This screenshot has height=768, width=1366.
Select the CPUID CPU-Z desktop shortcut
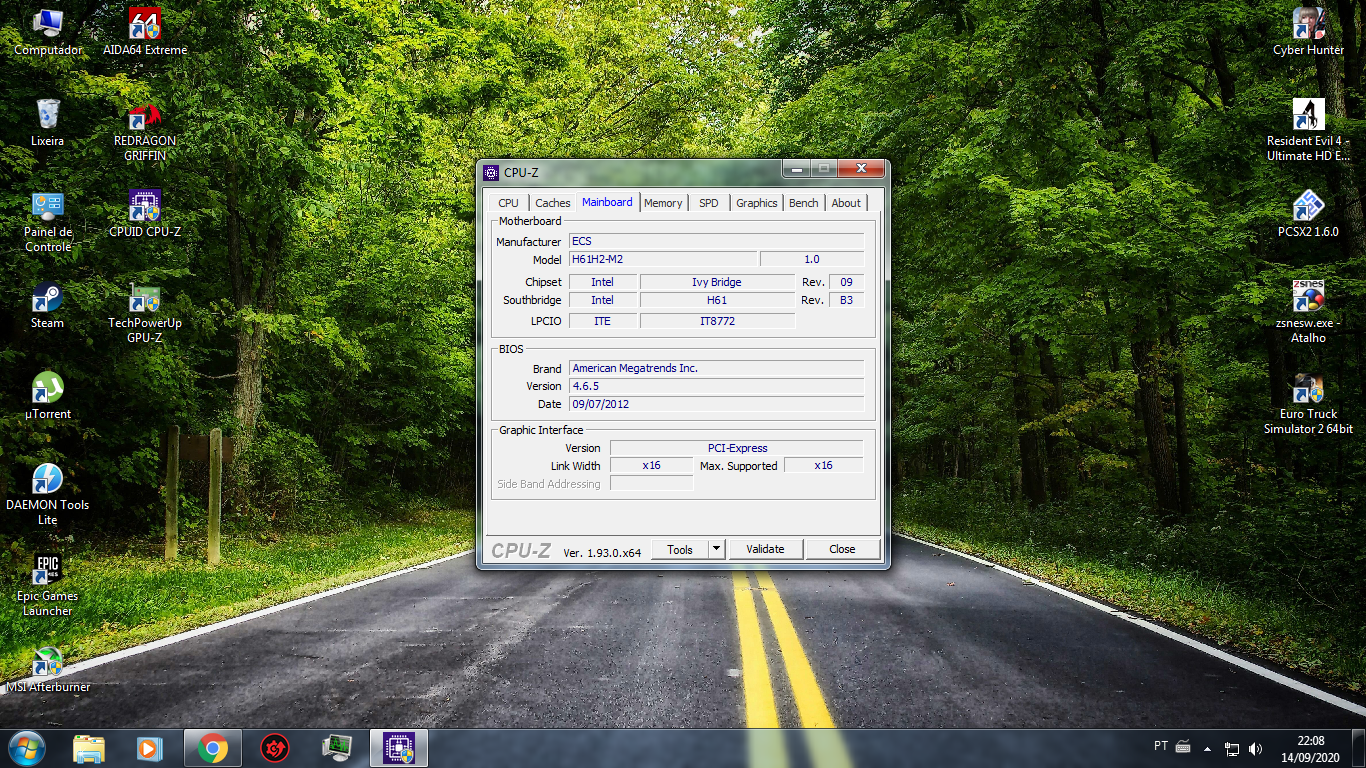145,214
